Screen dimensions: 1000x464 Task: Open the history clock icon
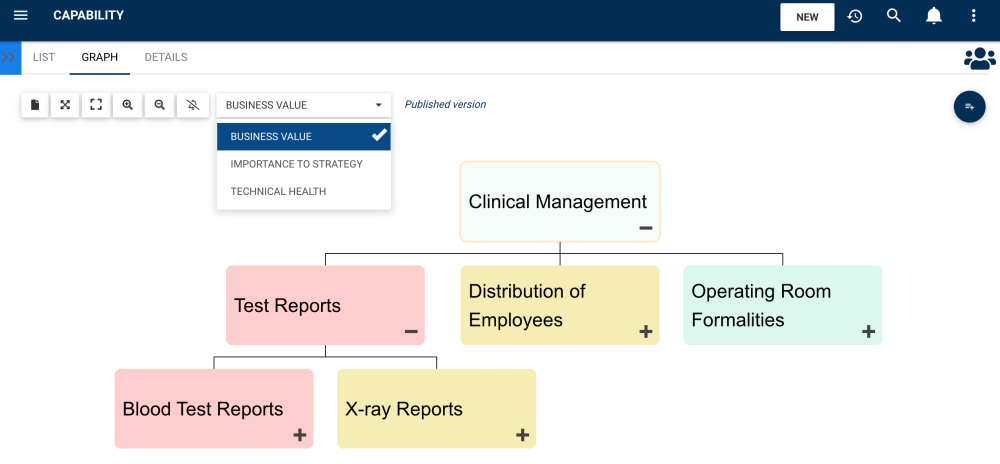pos(855,16)
